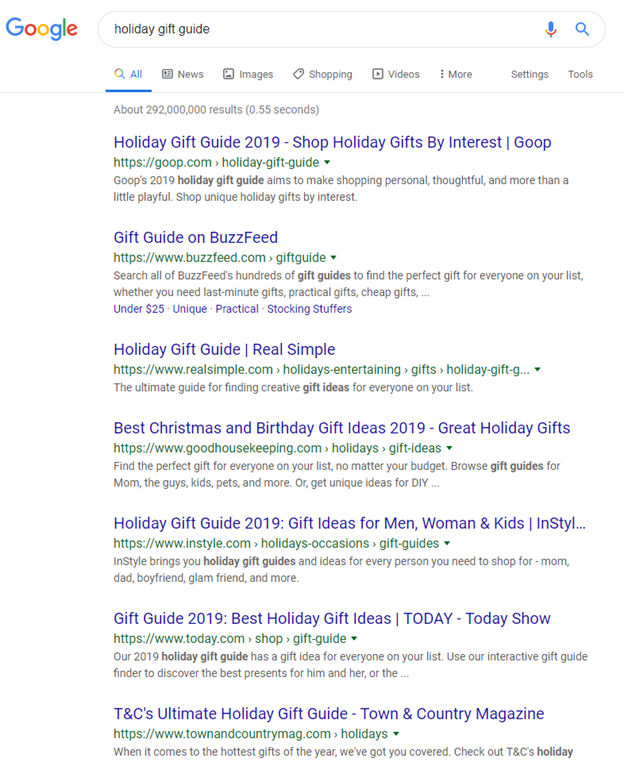624x762 pixels.
Task: Click the www.realsimple.com URL breadcrumb
Action: 322,369
